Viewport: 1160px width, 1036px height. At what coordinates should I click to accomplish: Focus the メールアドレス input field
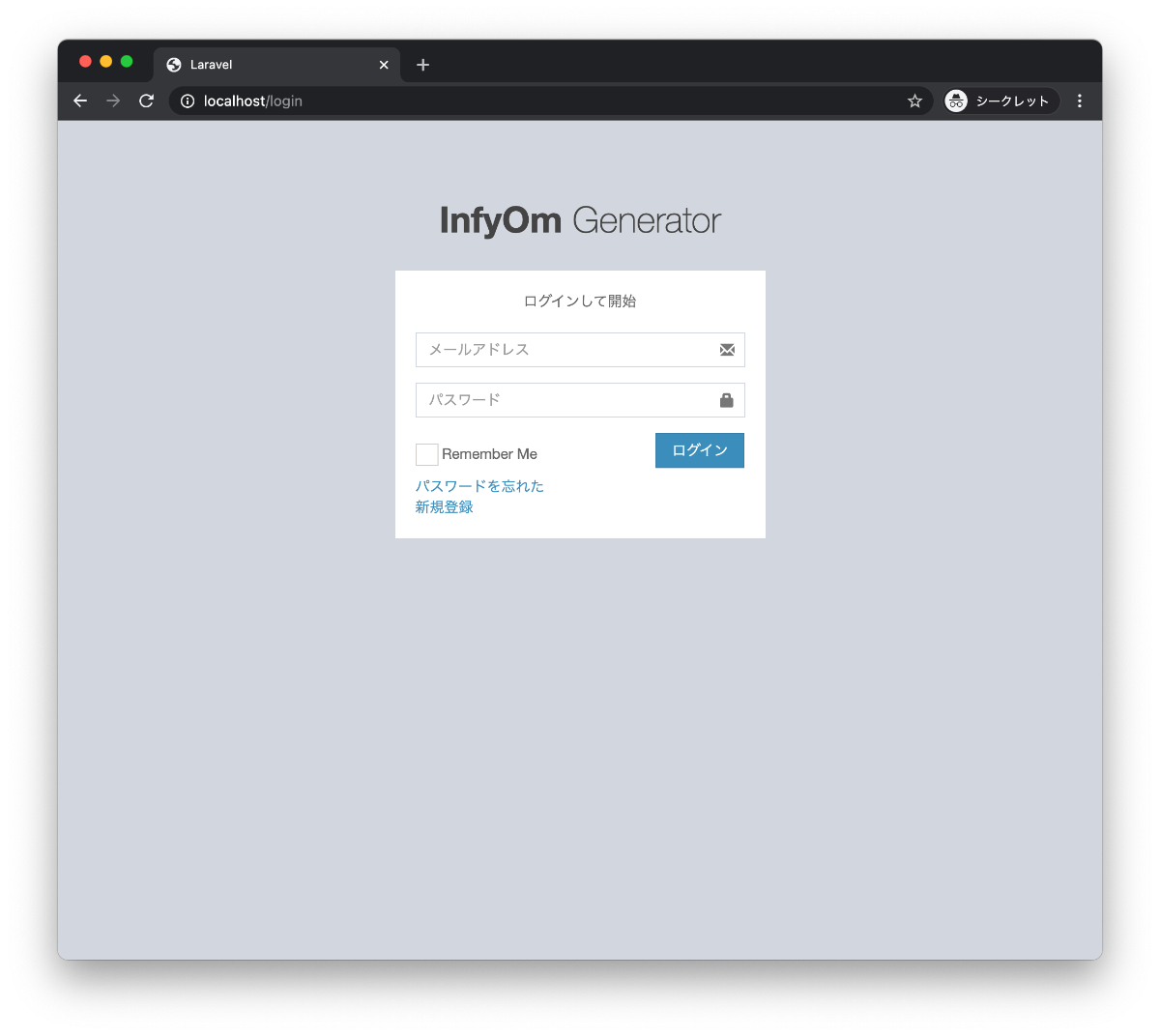click(x=580, y=350)
